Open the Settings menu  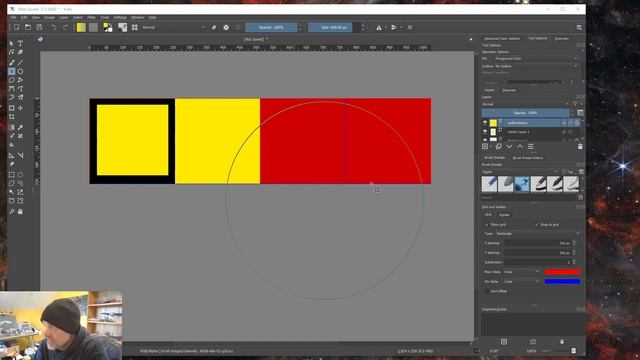click(120, 18)
